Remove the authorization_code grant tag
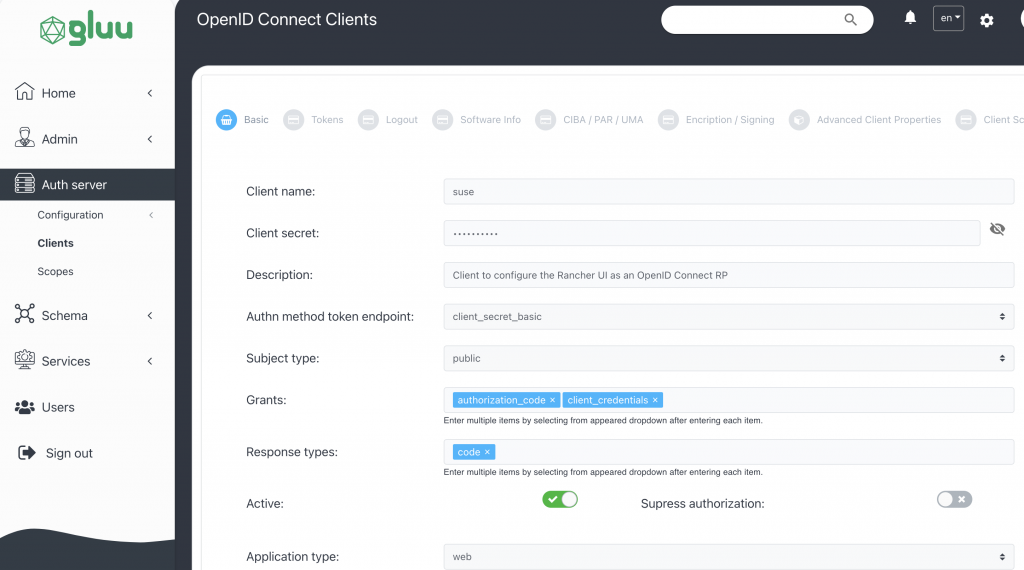 point(552,400)
